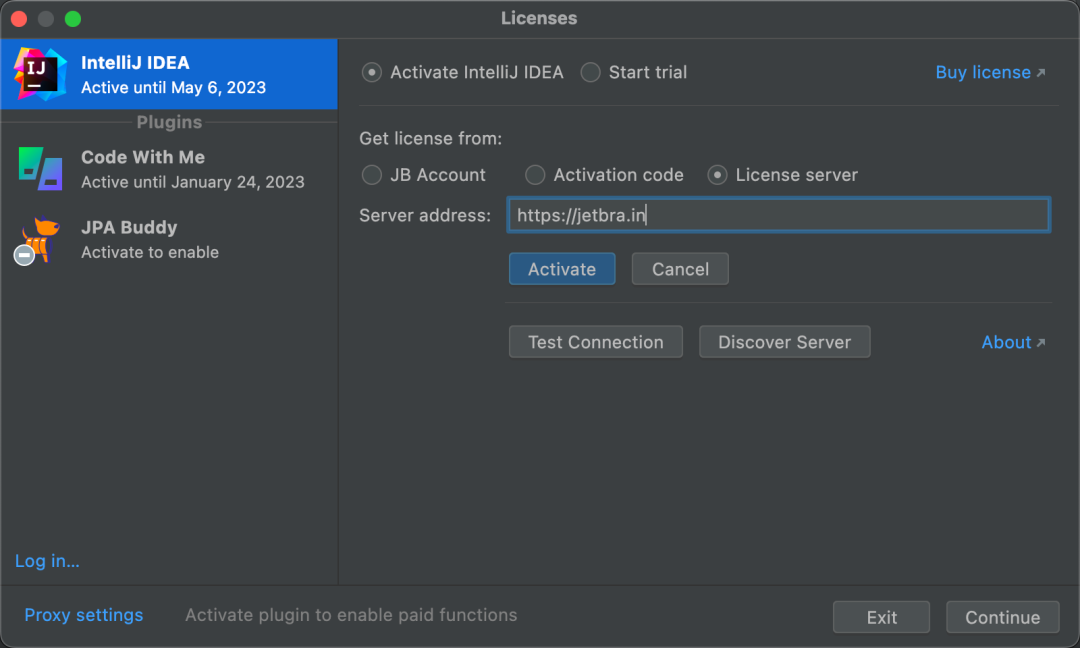Choose the Activation code radio option

(x=535, y=175)
